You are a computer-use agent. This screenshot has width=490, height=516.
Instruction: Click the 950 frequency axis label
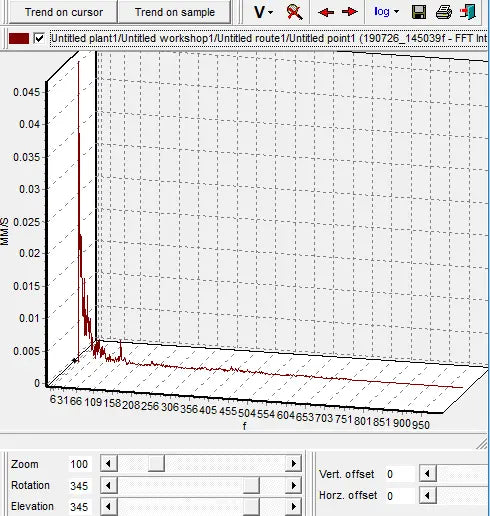click(421, 425)
